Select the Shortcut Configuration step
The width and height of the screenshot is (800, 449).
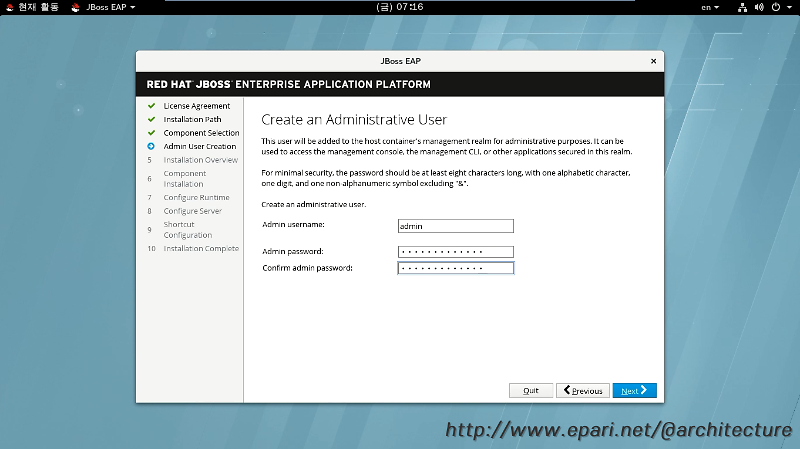pos(188,230)
